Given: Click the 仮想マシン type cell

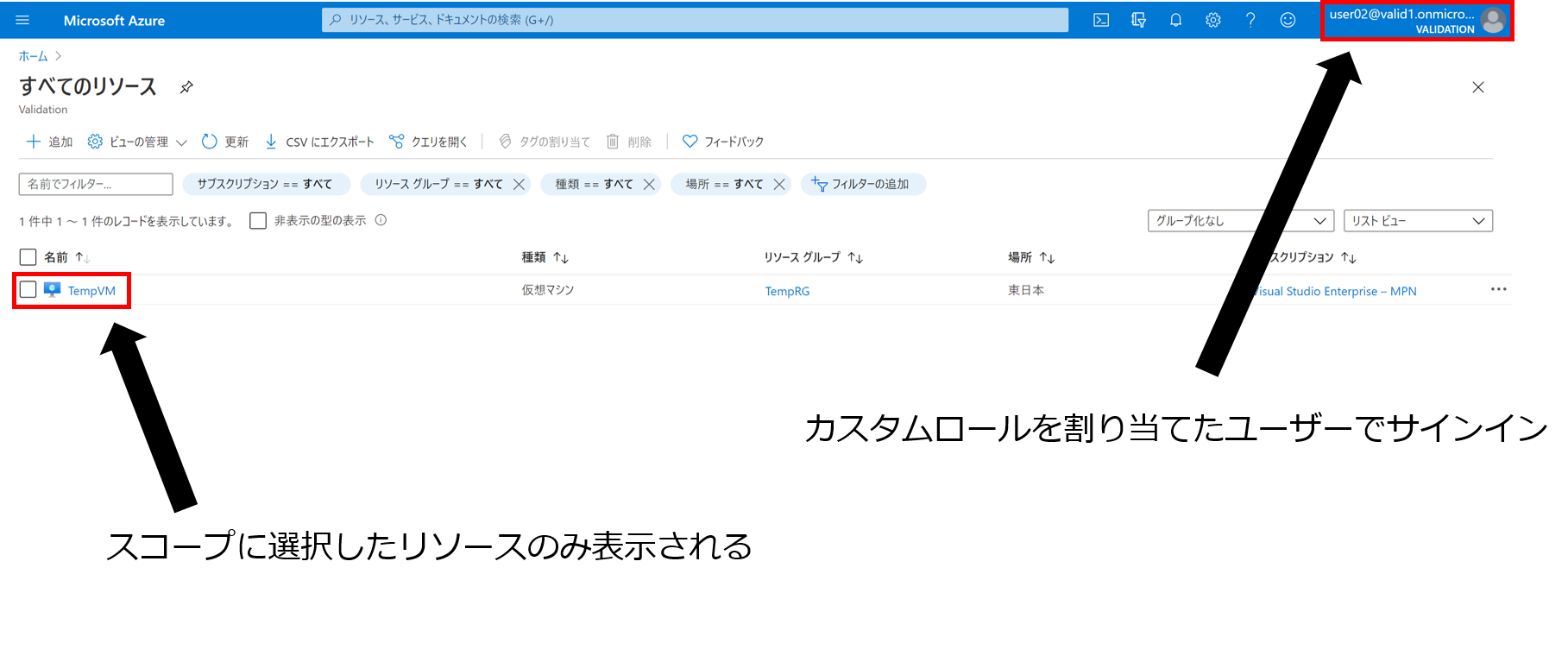Looking at the screenshot, I should point(547,290).
